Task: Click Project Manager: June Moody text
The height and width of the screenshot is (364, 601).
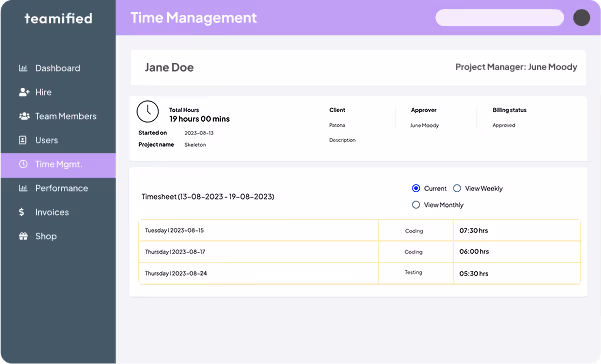Action: (516, 67)
